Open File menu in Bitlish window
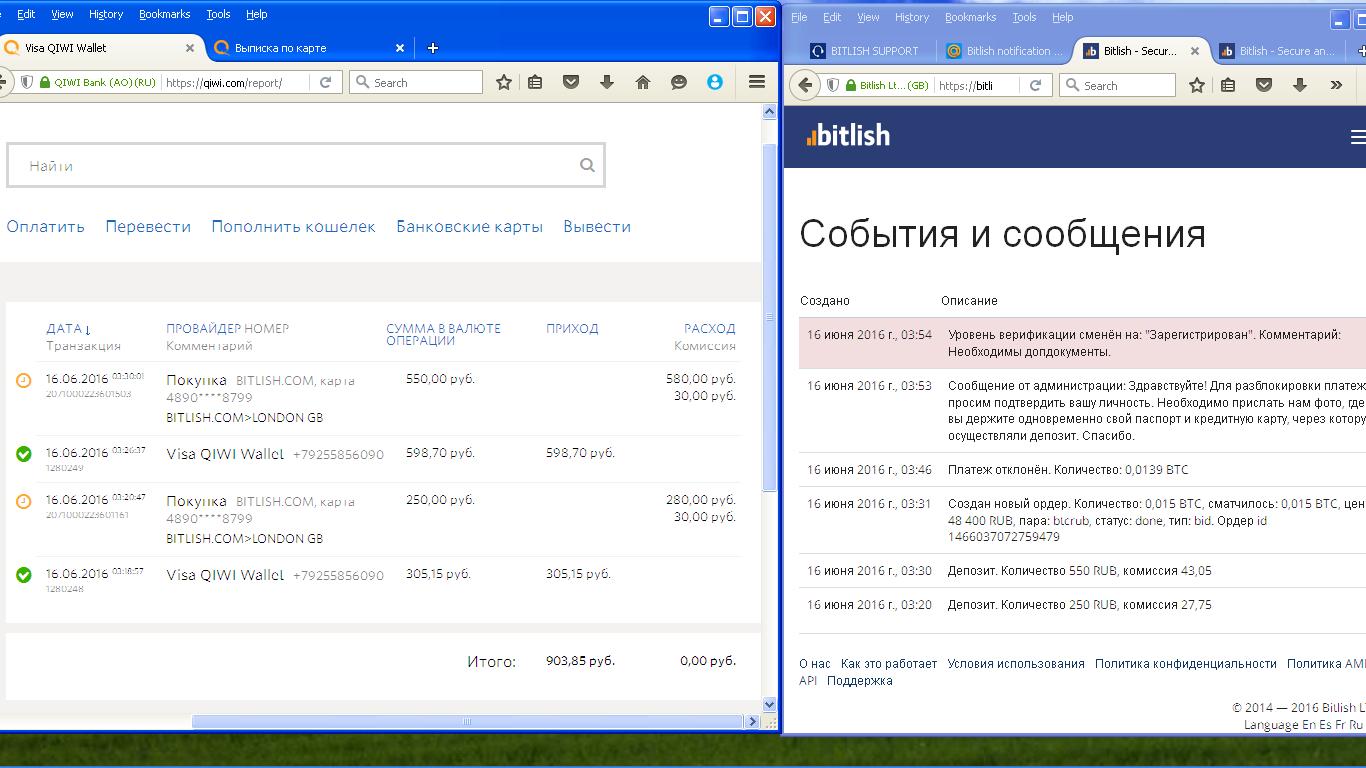Image resolution: width=1366 pixels, height=768 pixels. (x=798, y=17)
